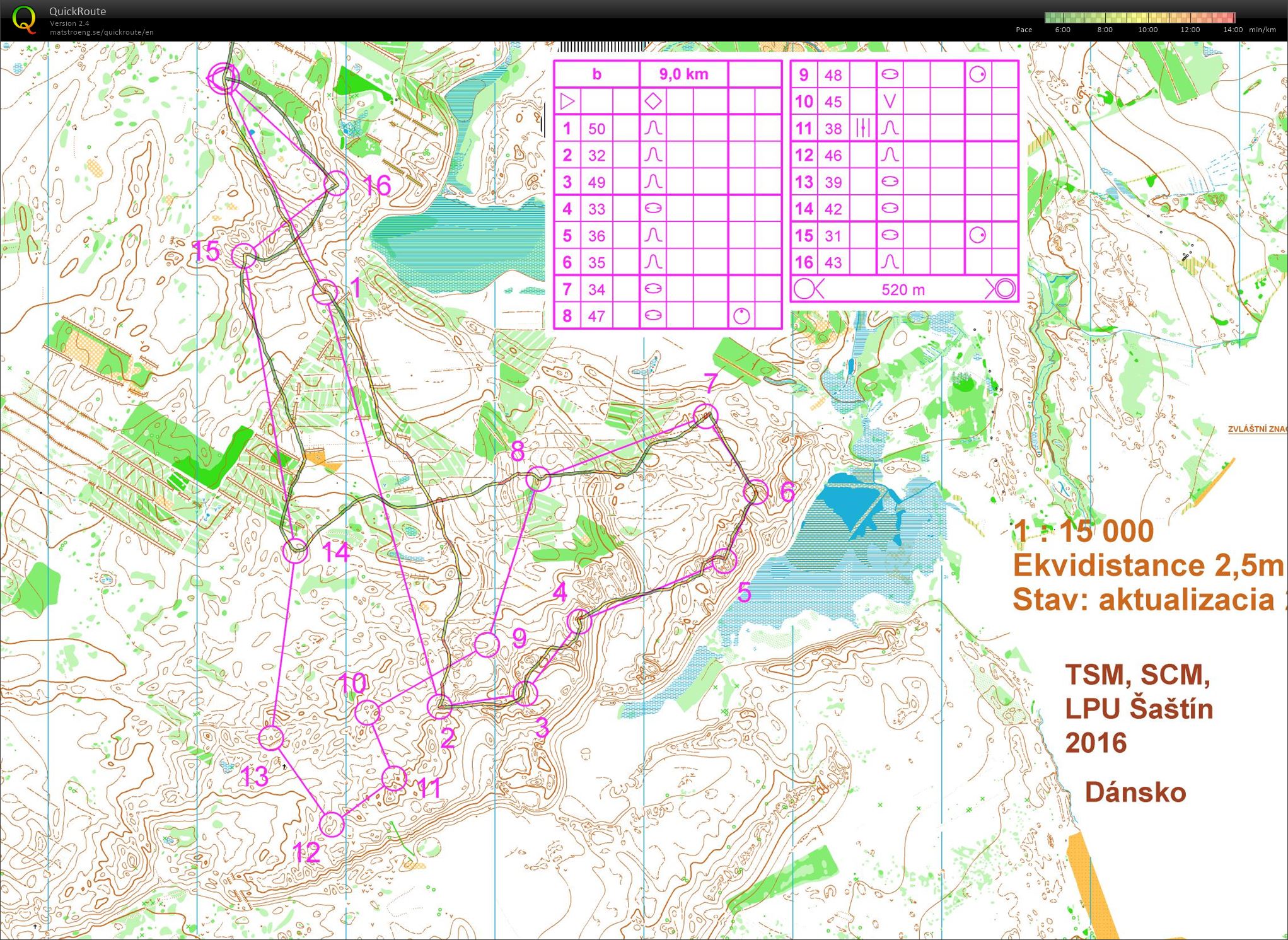This screenshot has height=940, width=1288.
Task: Click the knoll symbol in control row 16
Action: [889, 262]
